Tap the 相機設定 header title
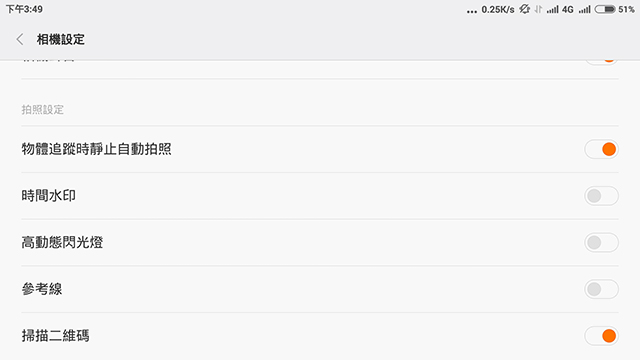The width and height of the screenshot is (640, 360). [x=60, y=40]
